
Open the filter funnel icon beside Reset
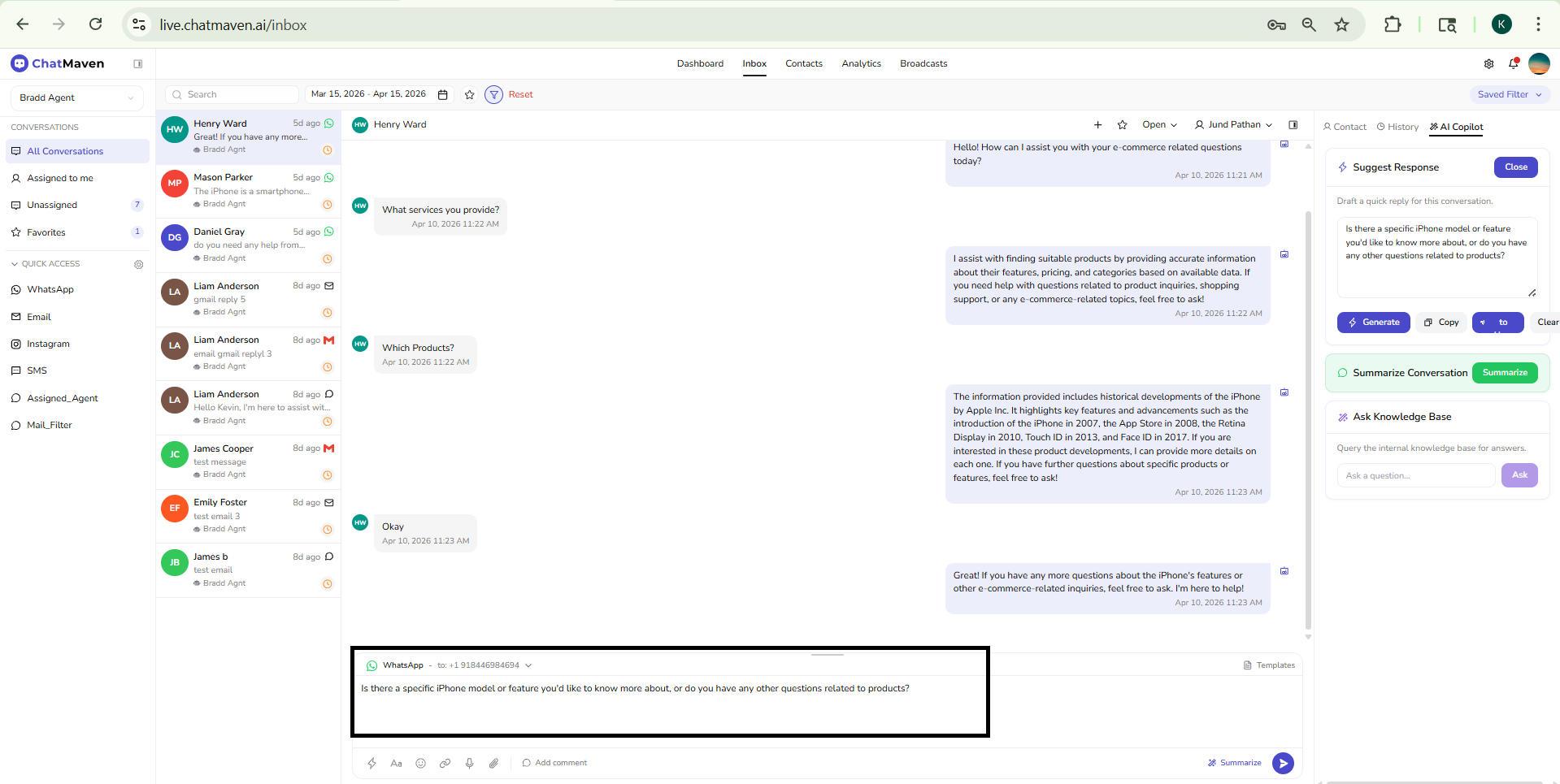pyautogui.click(x=493, y=95)
